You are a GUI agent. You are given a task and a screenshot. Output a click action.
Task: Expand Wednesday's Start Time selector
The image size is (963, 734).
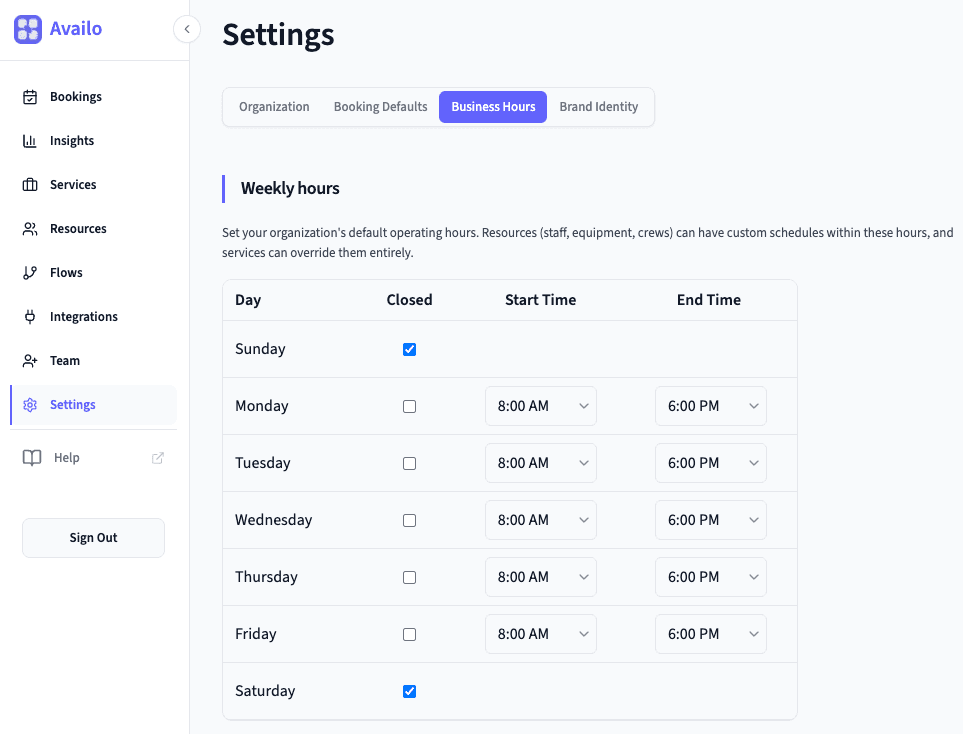pyautogui.click(x=540, y=519)
